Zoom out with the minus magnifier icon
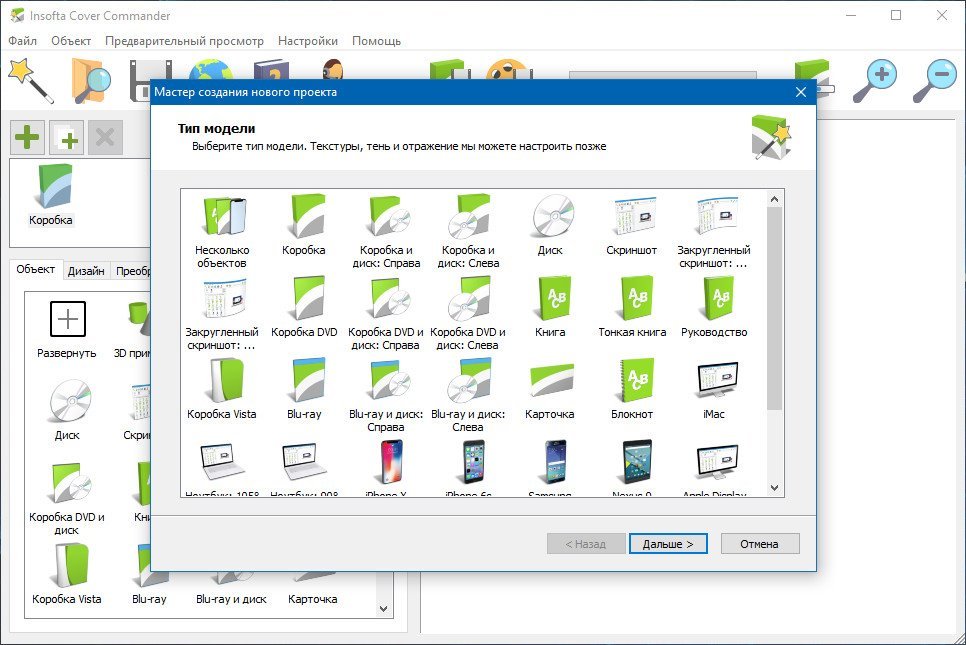Viewport: 966px width, 645px height. click(934, 81)
